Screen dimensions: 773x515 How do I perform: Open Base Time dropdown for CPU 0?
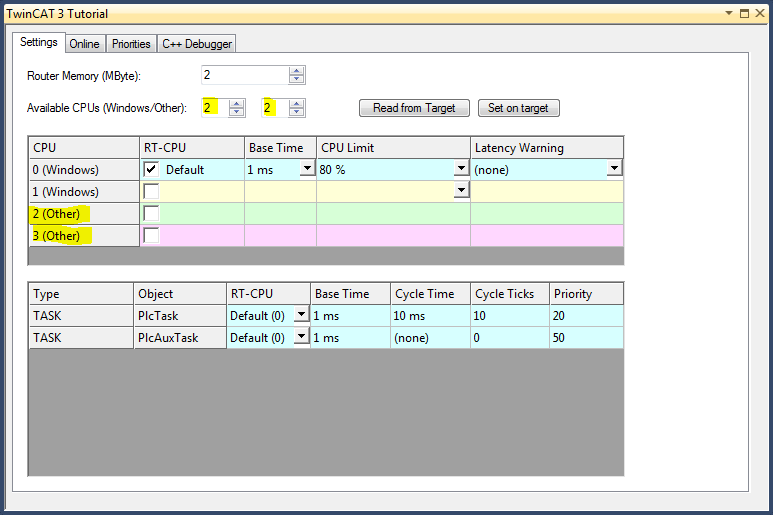[x=308, y=169]
